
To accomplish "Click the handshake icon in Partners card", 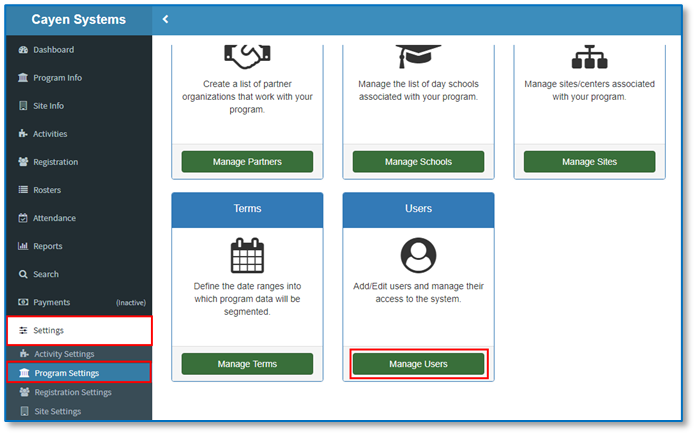I will 247,56.
